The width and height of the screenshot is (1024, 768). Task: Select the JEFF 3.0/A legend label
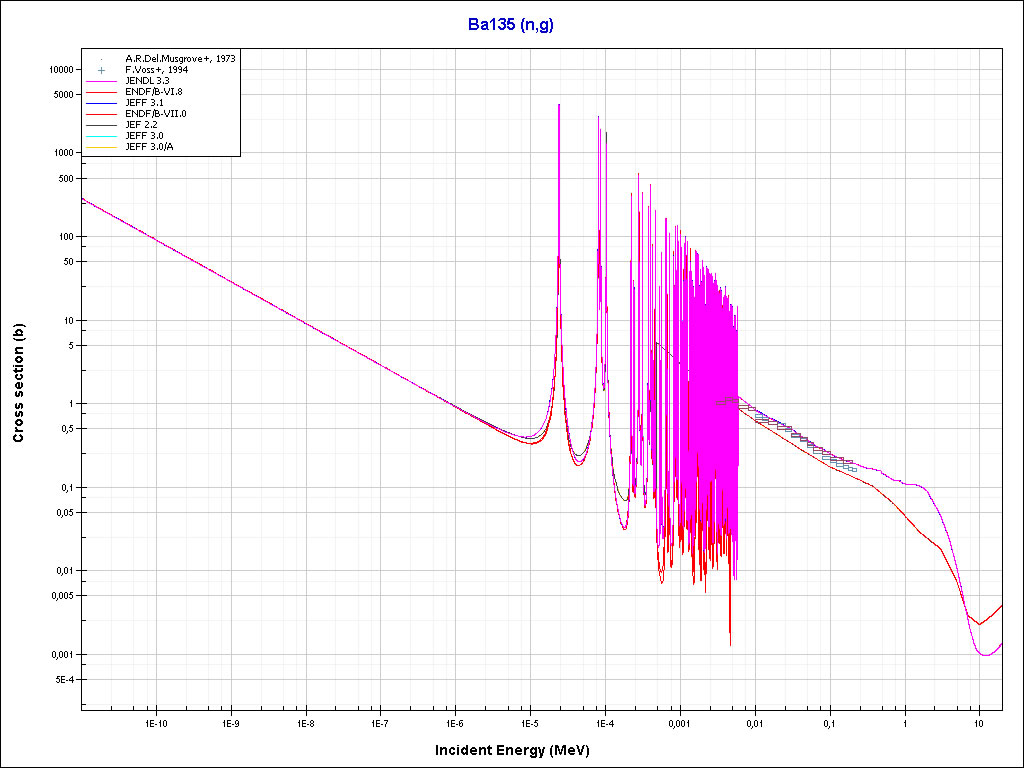pyautogui.click(x=148, y=147)
